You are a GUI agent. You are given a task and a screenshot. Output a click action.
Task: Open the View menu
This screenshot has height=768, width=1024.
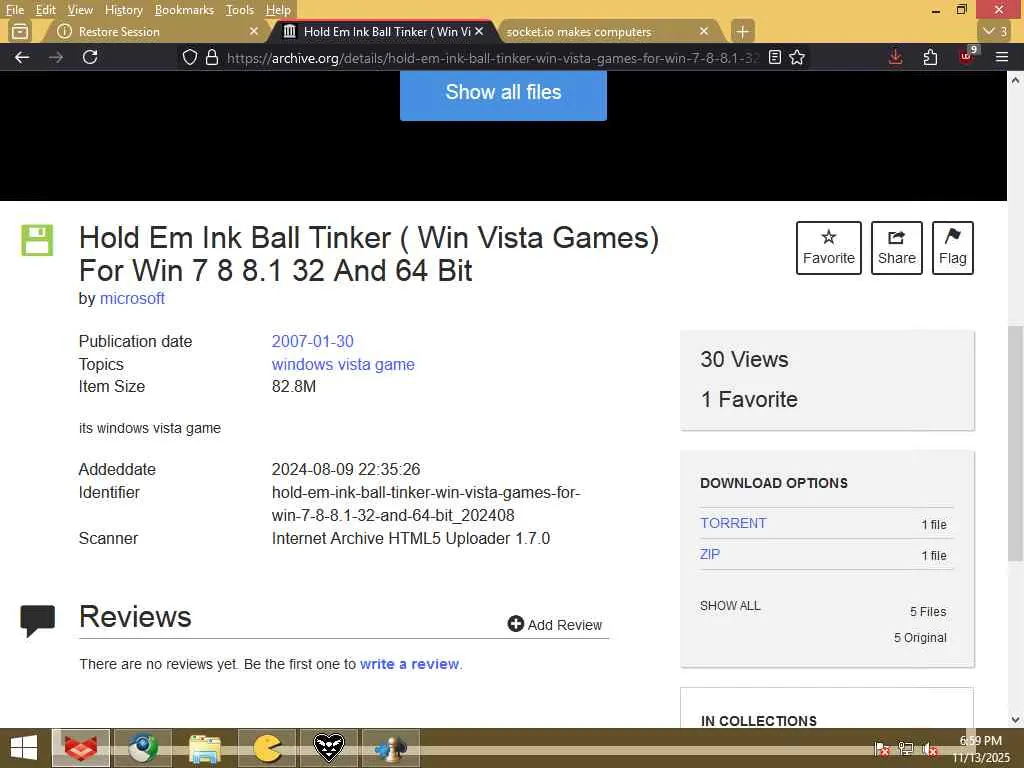click(x=80, y=10)
